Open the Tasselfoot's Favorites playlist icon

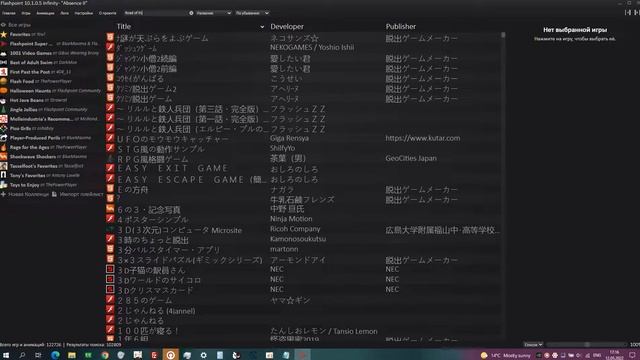tap(4, 166)
